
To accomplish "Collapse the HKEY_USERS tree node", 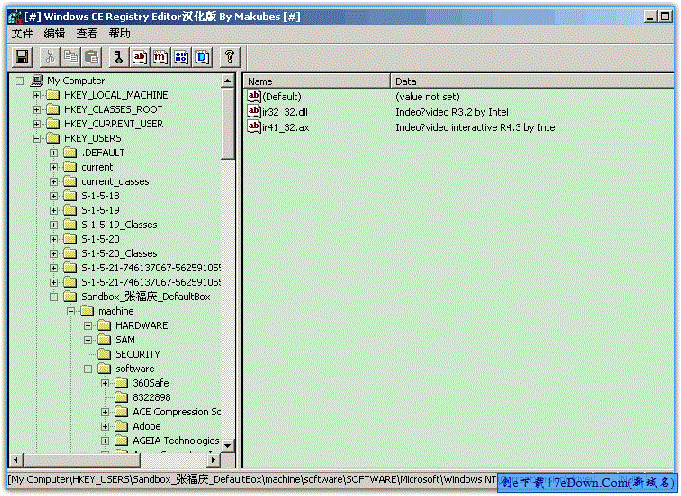I will 37,138.
